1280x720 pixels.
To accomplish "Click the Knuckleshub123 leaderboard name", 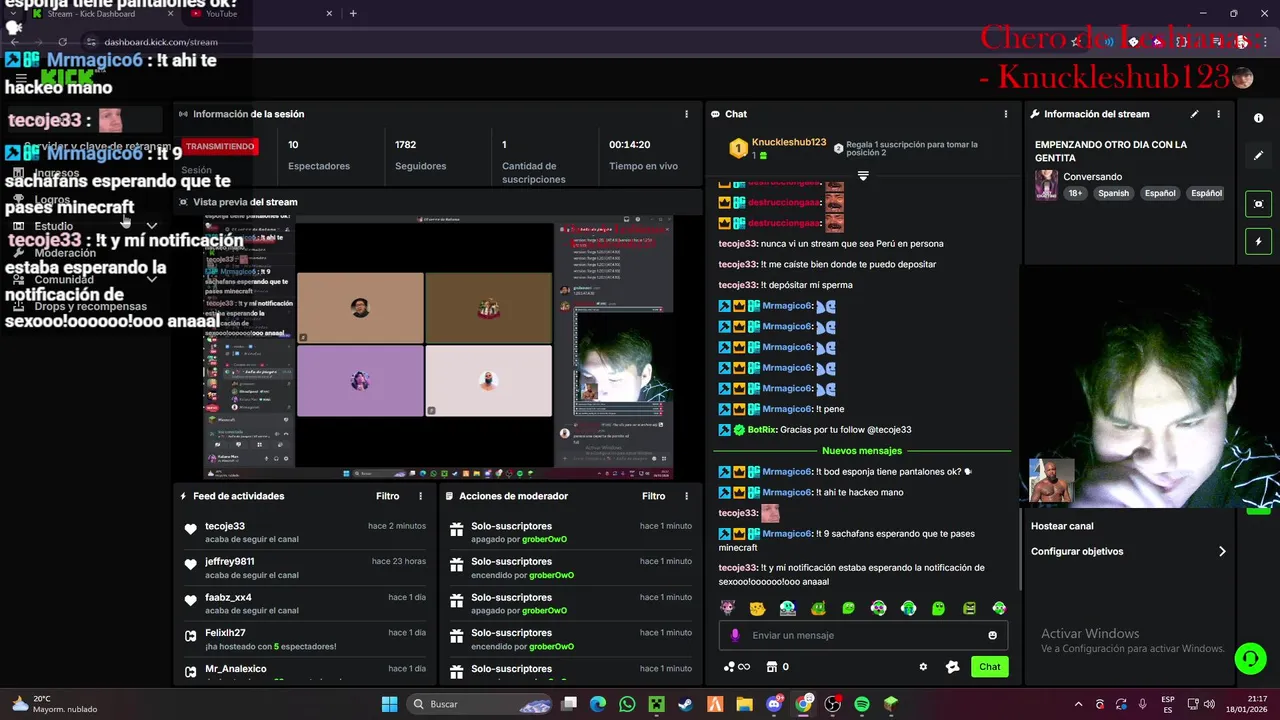I will click(x=789, y=143).
